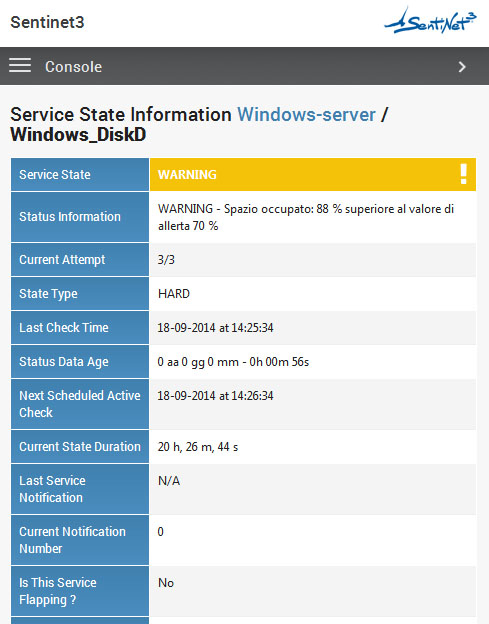Open the hamburger menu icon
This screenshot has width=489, height=624.
(x=20, y=65)
